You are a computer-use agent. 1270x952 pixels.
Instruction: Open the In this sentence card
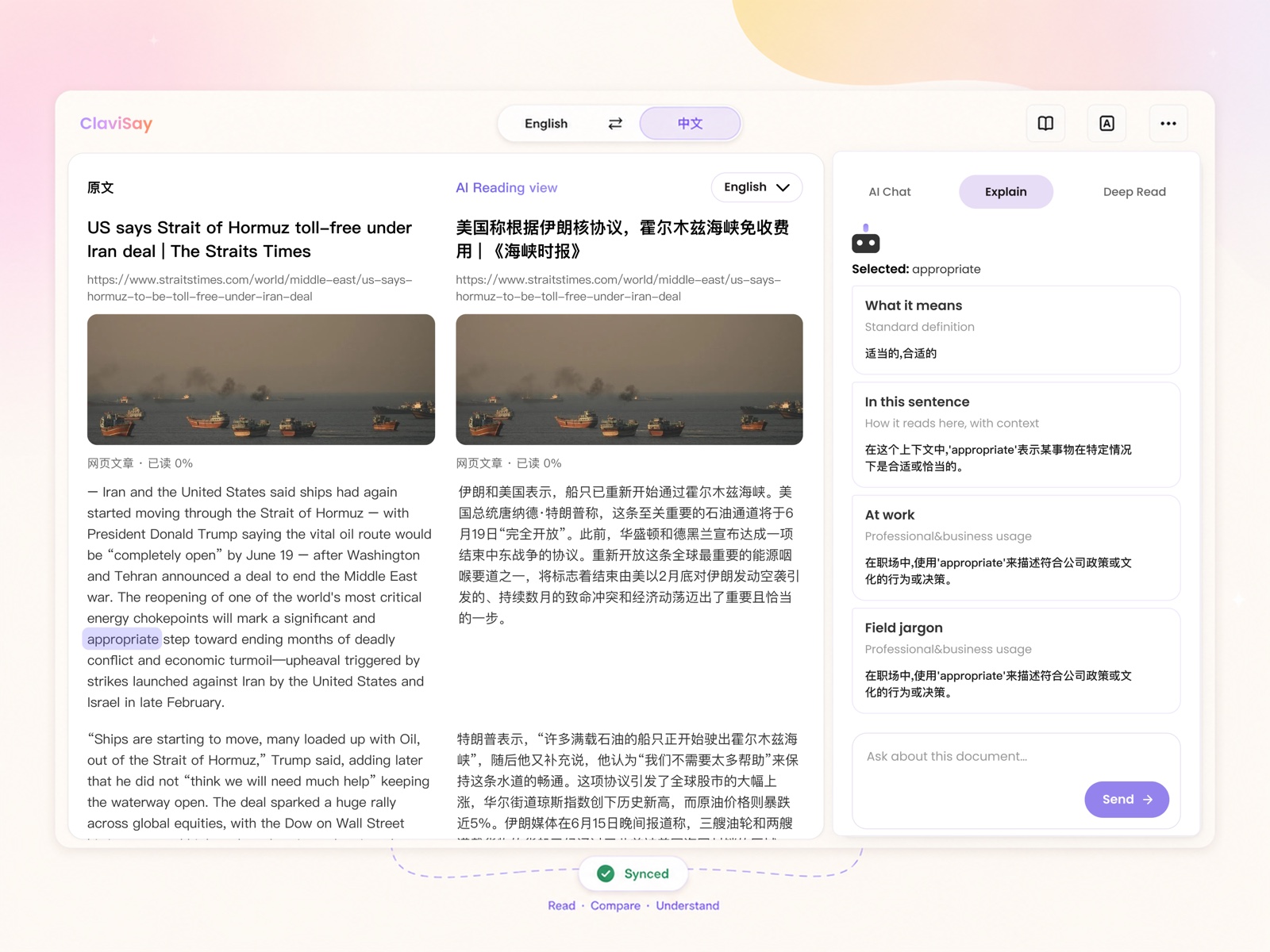point(1016,435)
